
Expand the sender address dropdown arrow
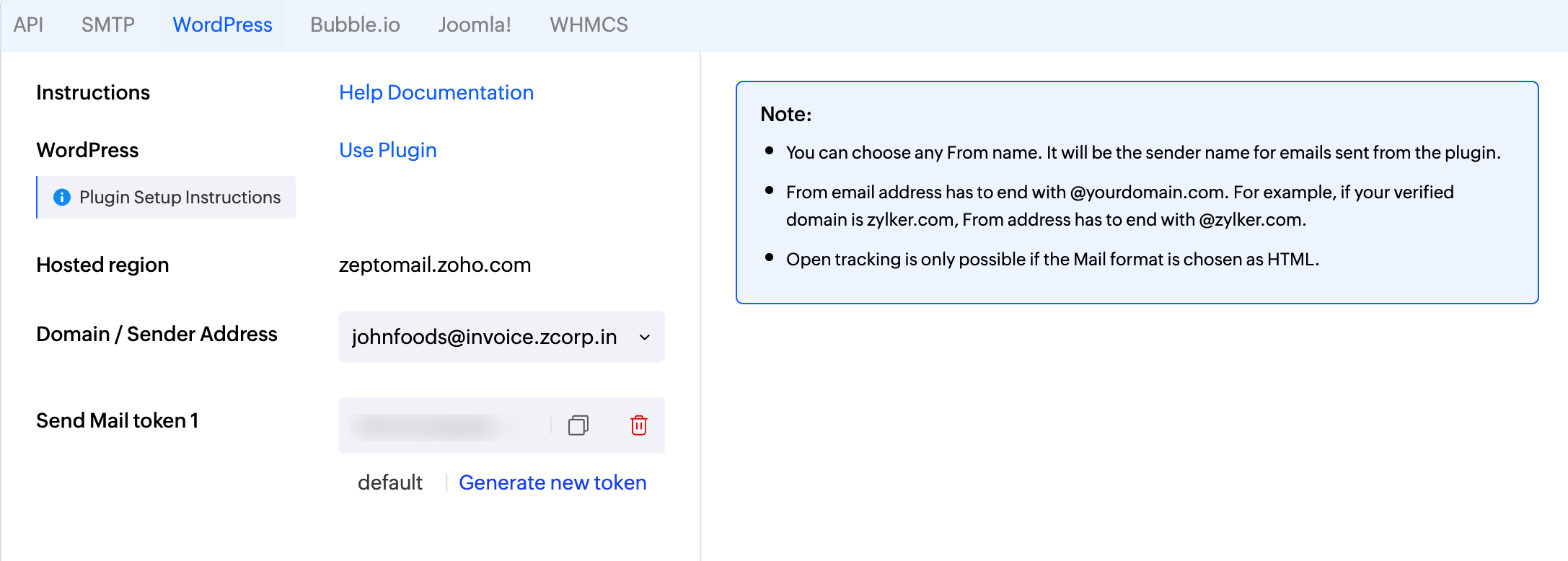pyautogui.click(x=645, y=337)
